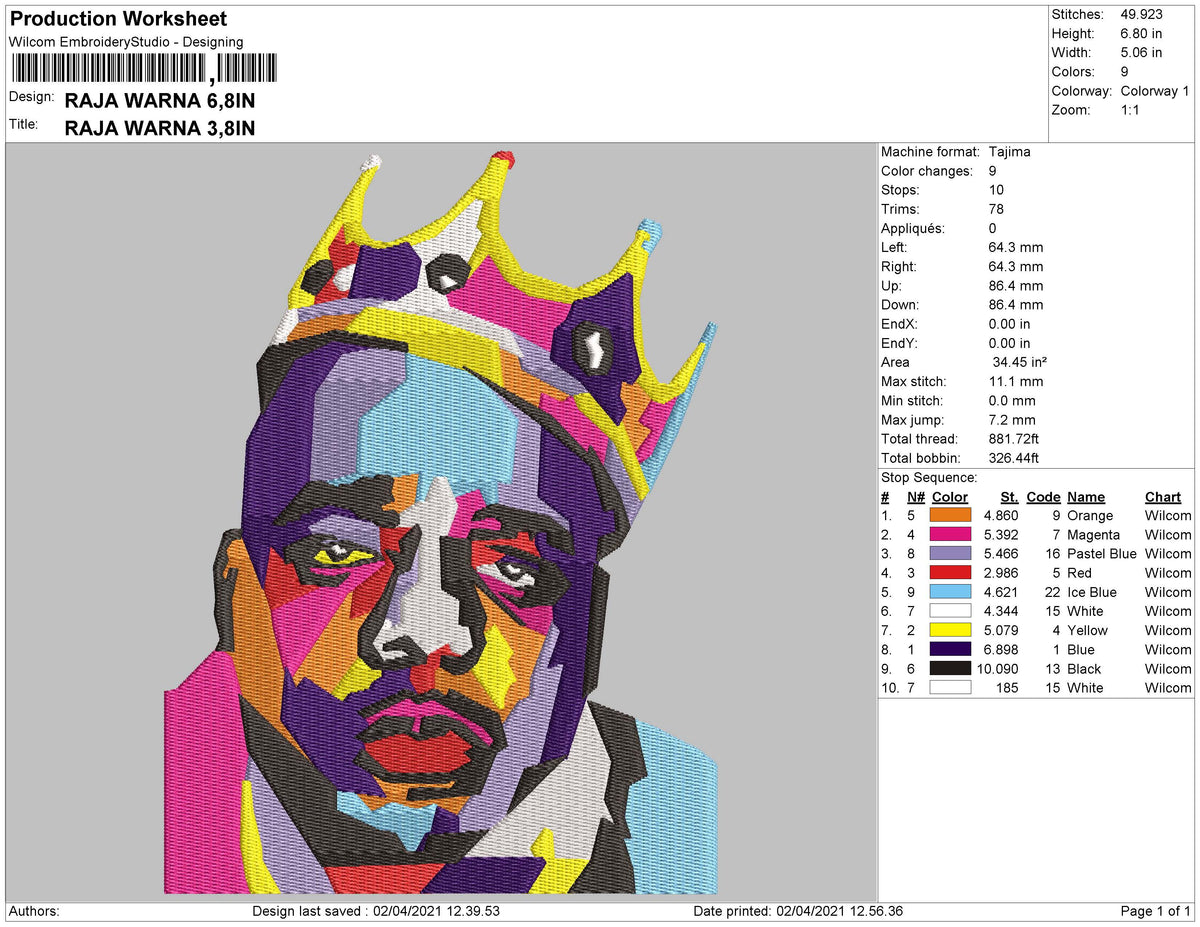Click the width value '5.06 in'
1200x927 pixels.
tap(1142, 53)
